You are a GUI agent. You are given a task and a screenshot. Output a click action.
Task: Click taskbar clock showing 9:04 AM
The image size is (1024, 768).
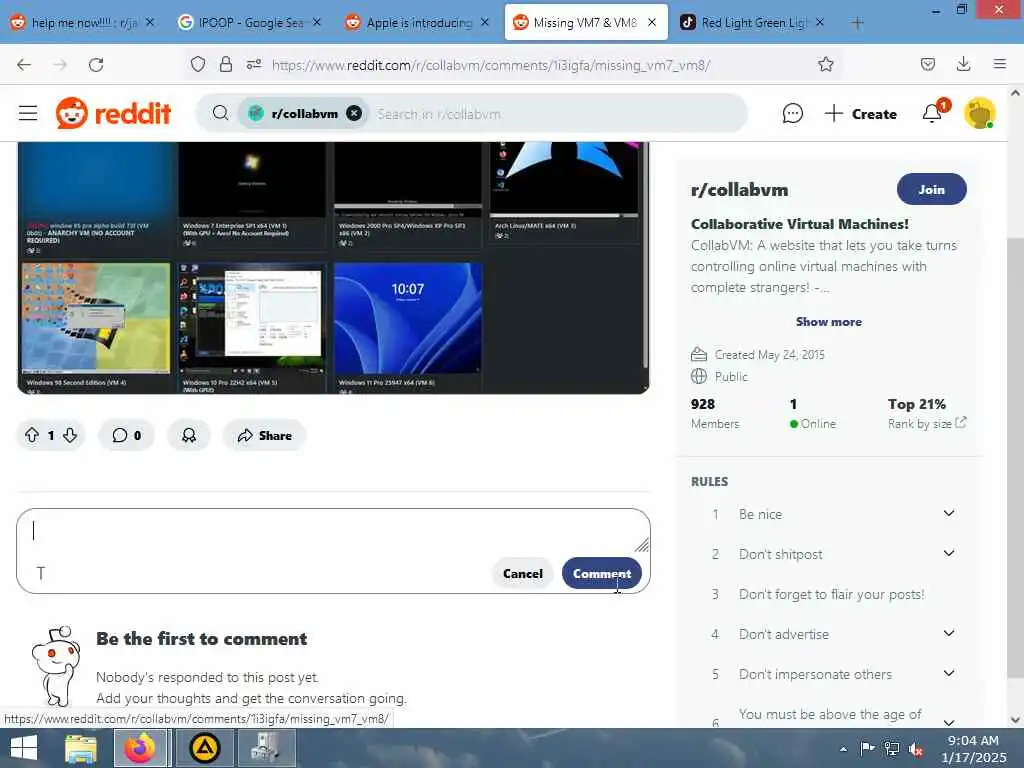point(972,748)
